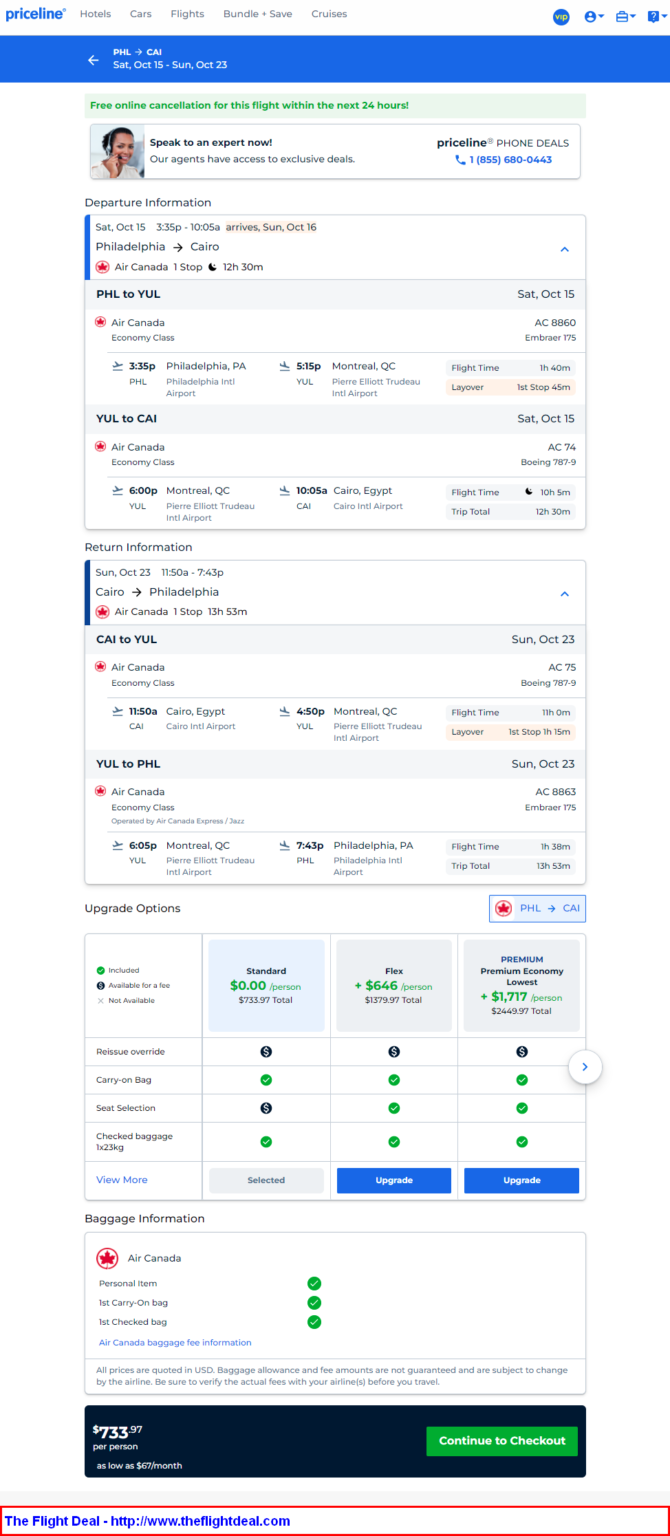
Task: Click the Priceline logo
Action: pos(35,14)
